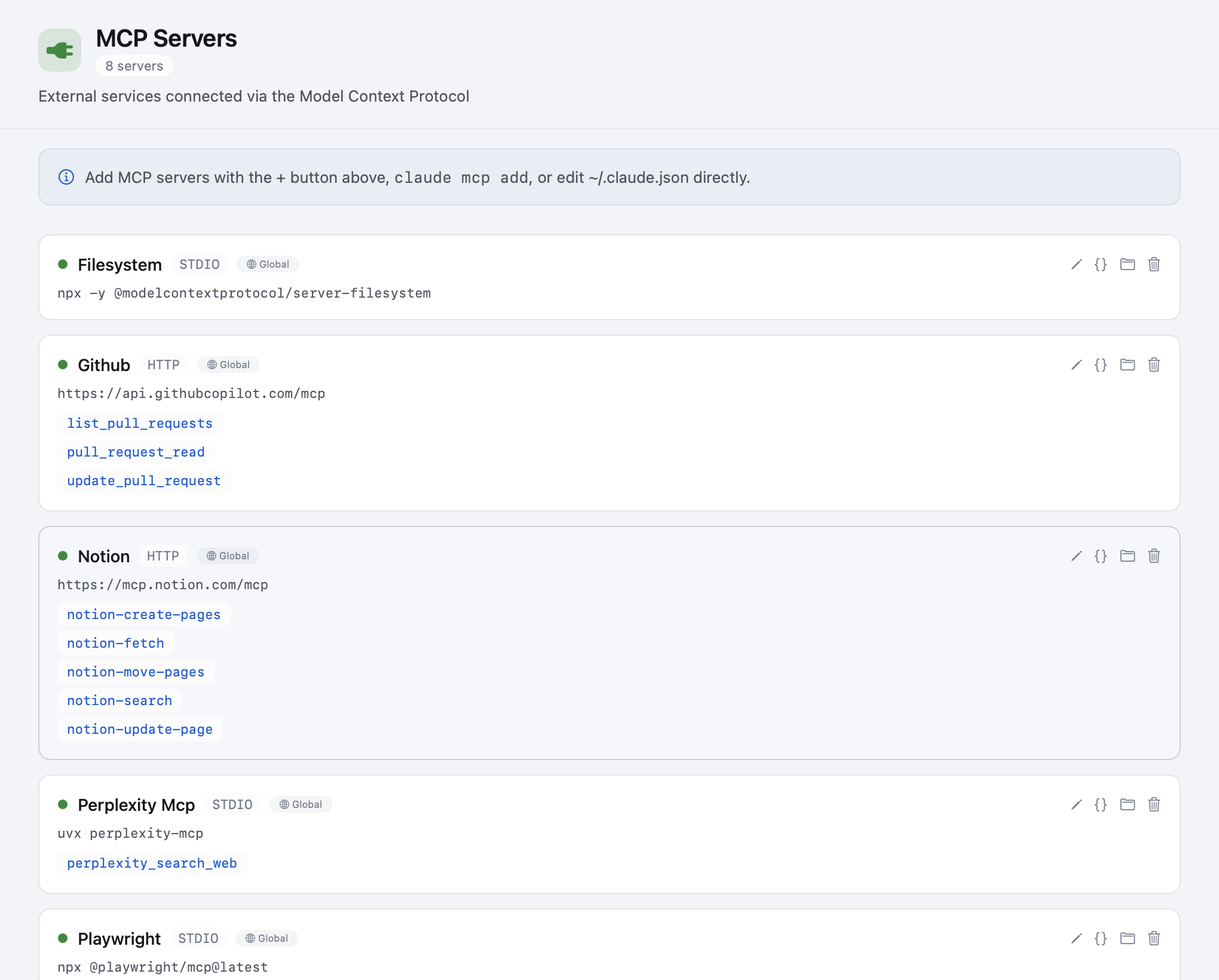
Task: Click the HTTP transport badge on Notion
Action: click(163, 556)
